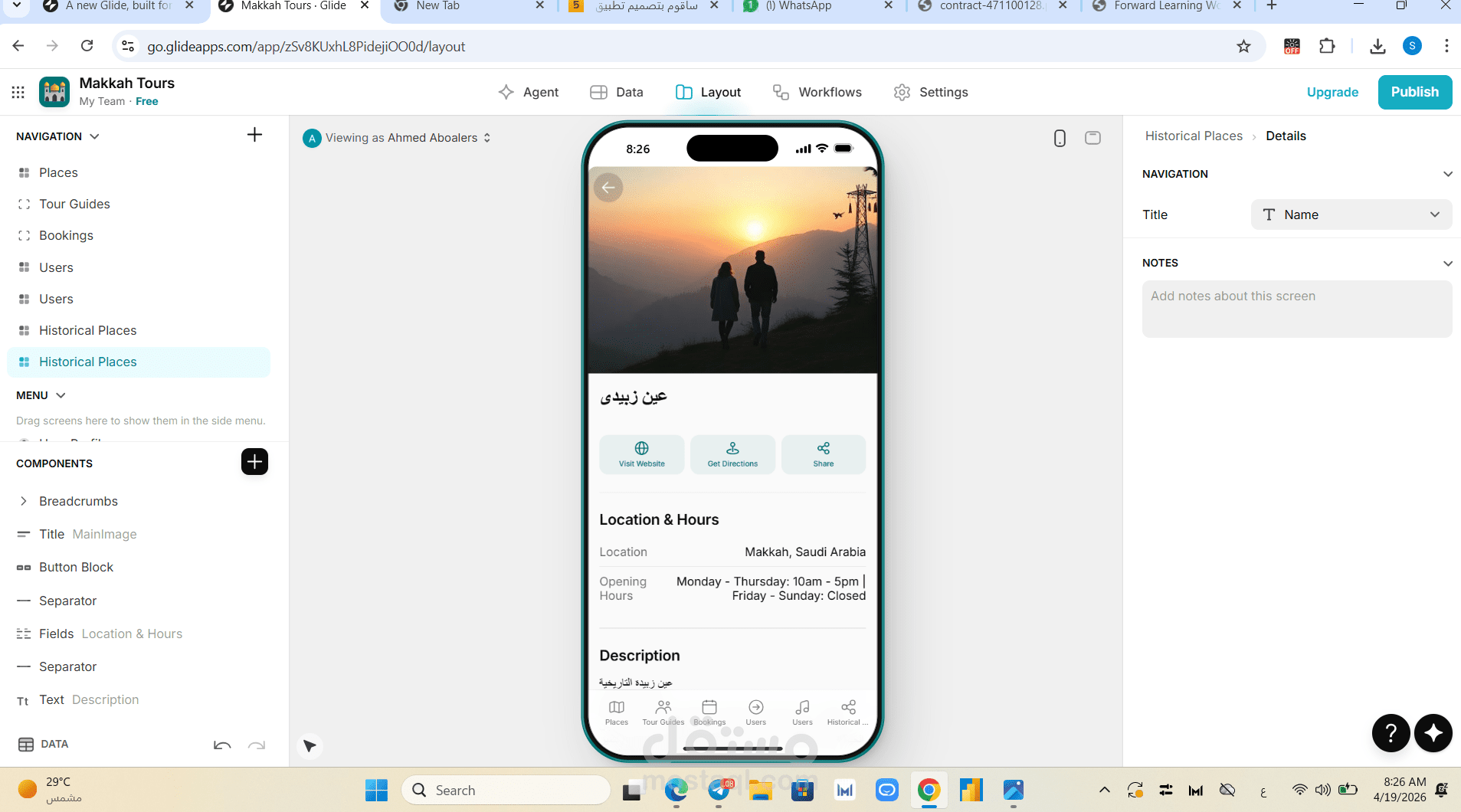Click the Publish button

coord(1414,92)
